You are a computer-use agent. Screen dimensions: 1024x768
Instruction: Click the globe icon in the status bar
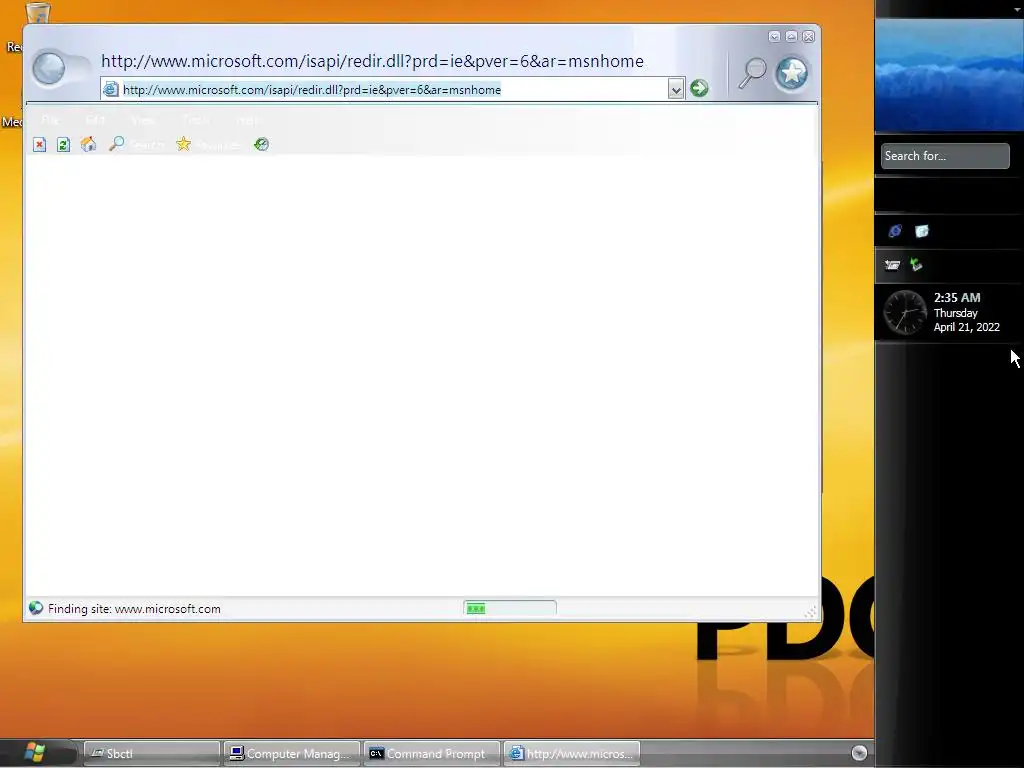pyautogui.click(x=36, y=609)
